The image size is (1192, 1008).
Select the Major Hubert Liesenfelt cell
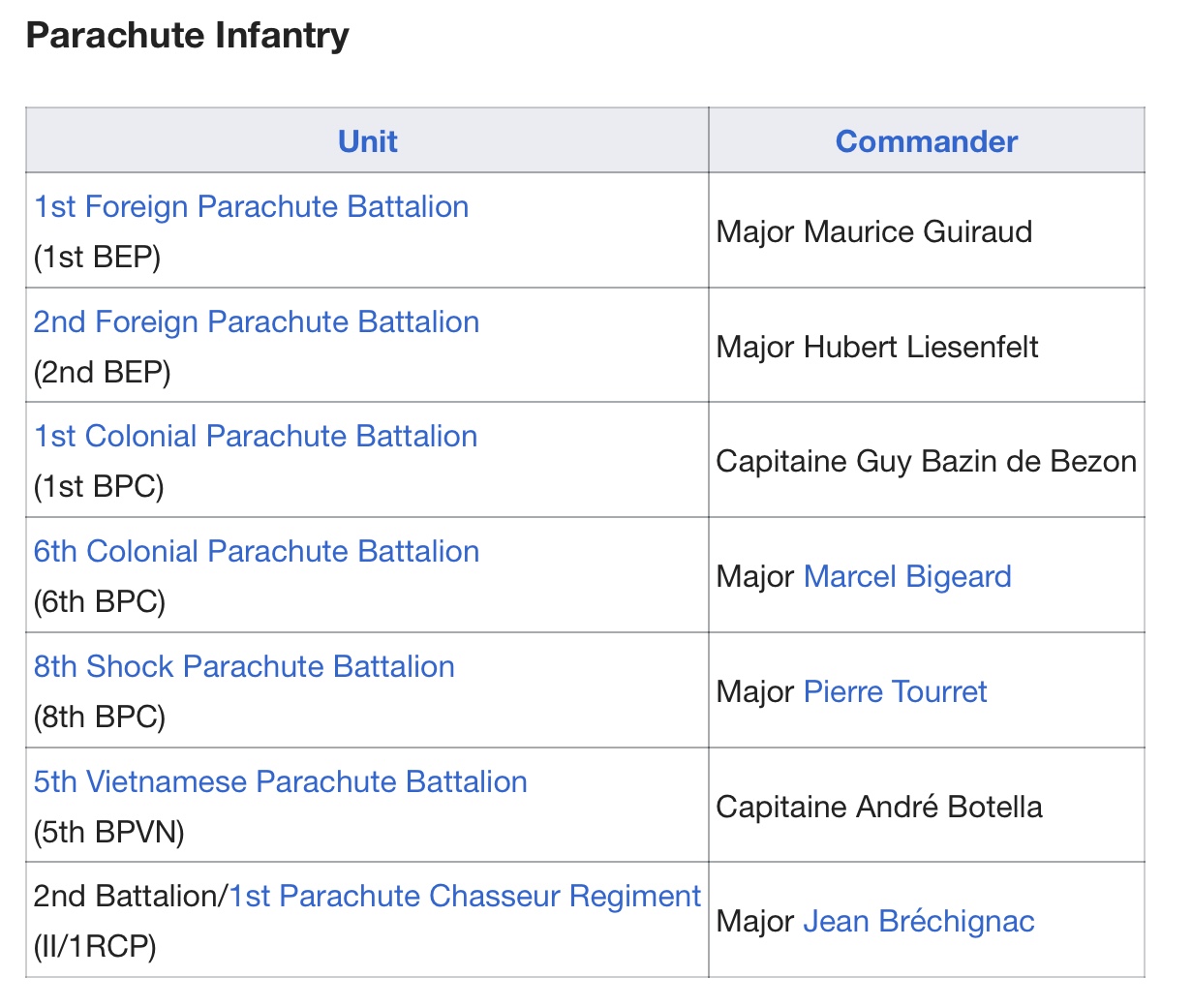(927, 347)
